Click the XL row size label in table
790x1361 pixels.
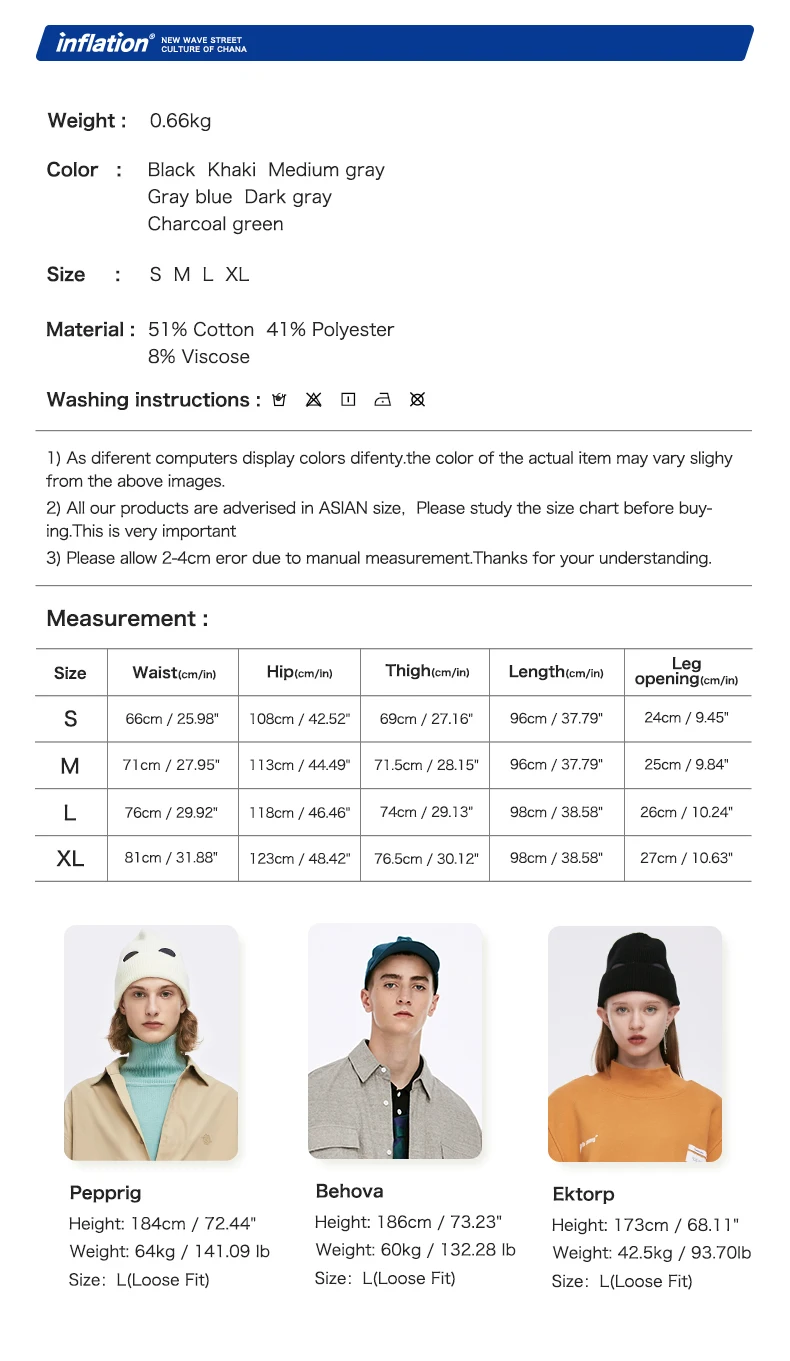coord(70,858)
